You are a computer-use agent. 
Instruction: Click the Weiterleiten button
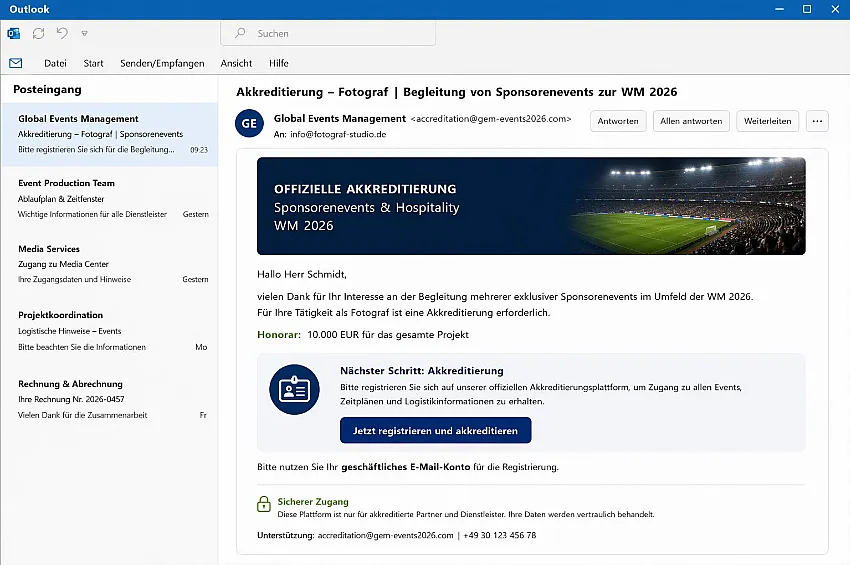pos(768,121)
